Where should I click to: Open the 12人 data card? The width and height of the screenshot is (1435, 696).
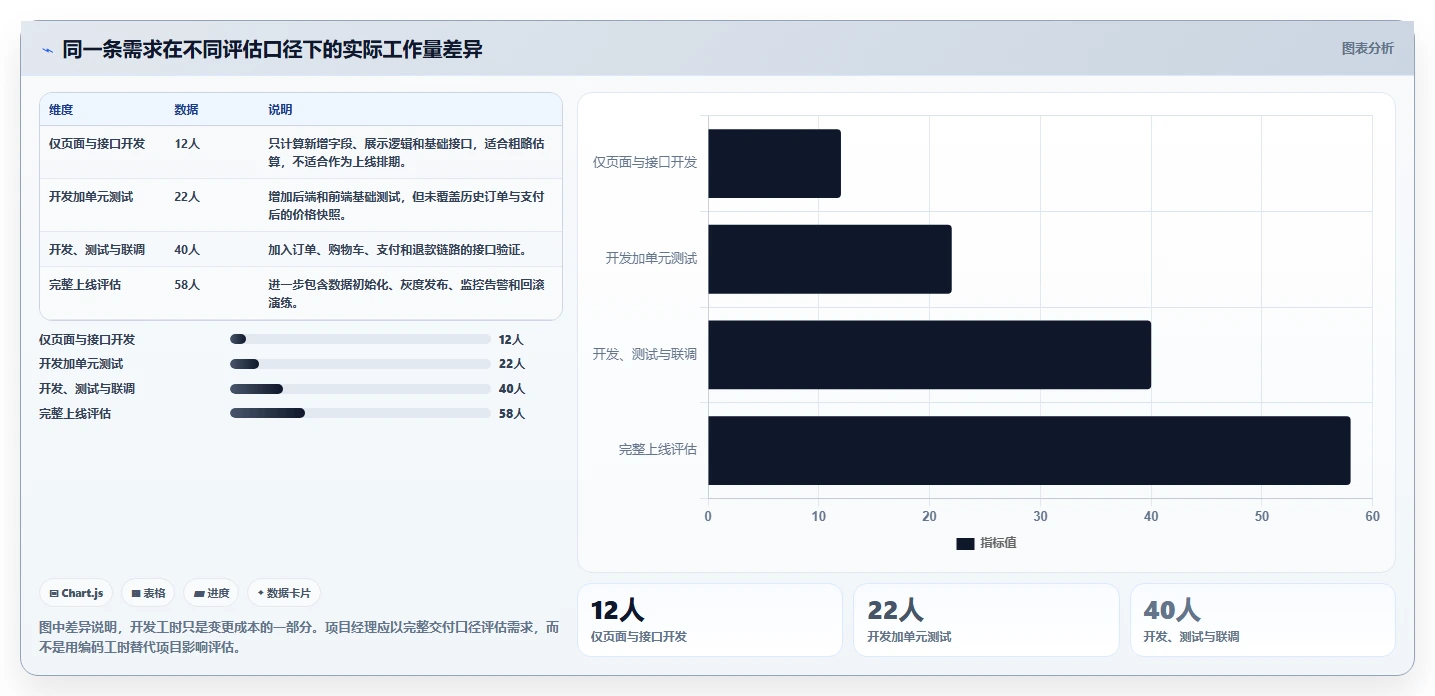710,620
